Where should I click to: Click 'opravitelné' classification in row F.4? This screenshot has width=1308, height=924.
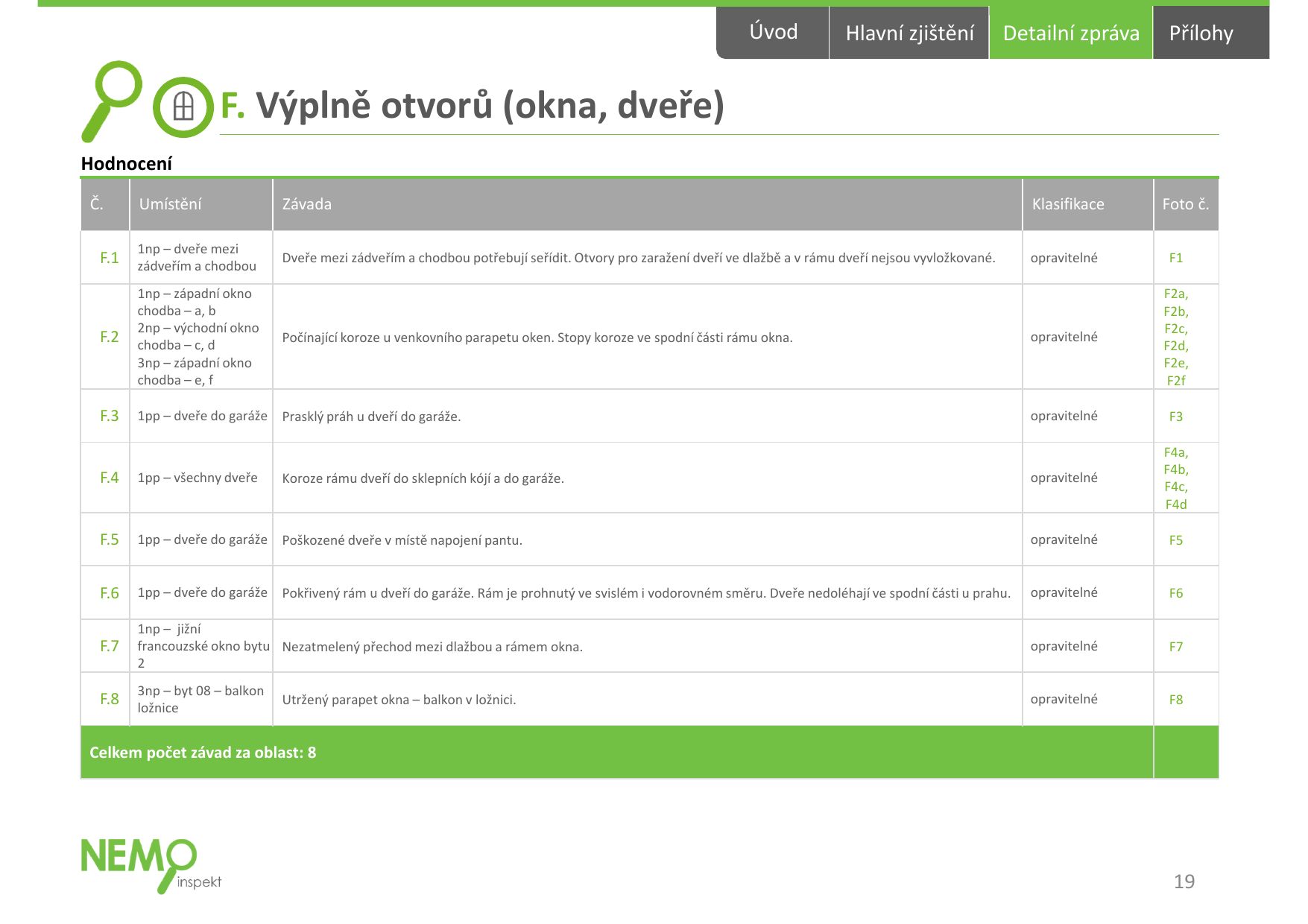coord(1064,478)
